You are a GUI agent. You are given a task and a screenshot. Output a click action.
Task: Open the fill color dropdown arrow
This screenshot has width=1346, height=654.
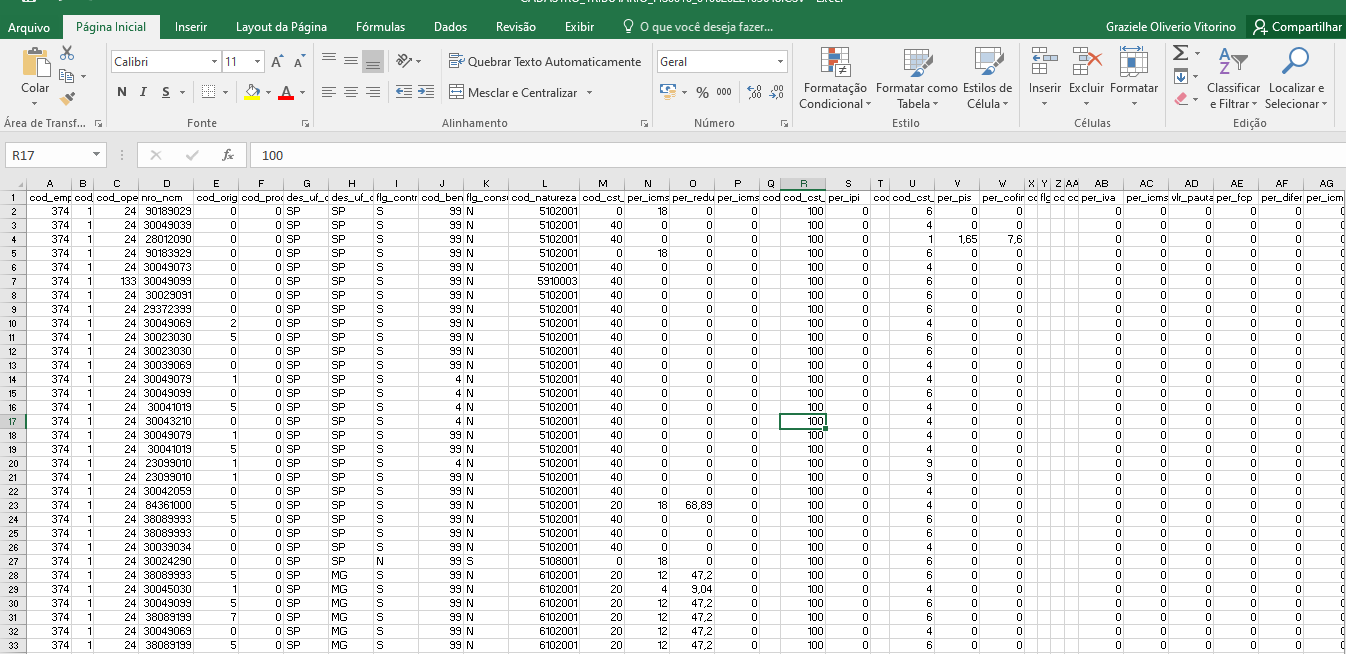(x=268, y=93)
